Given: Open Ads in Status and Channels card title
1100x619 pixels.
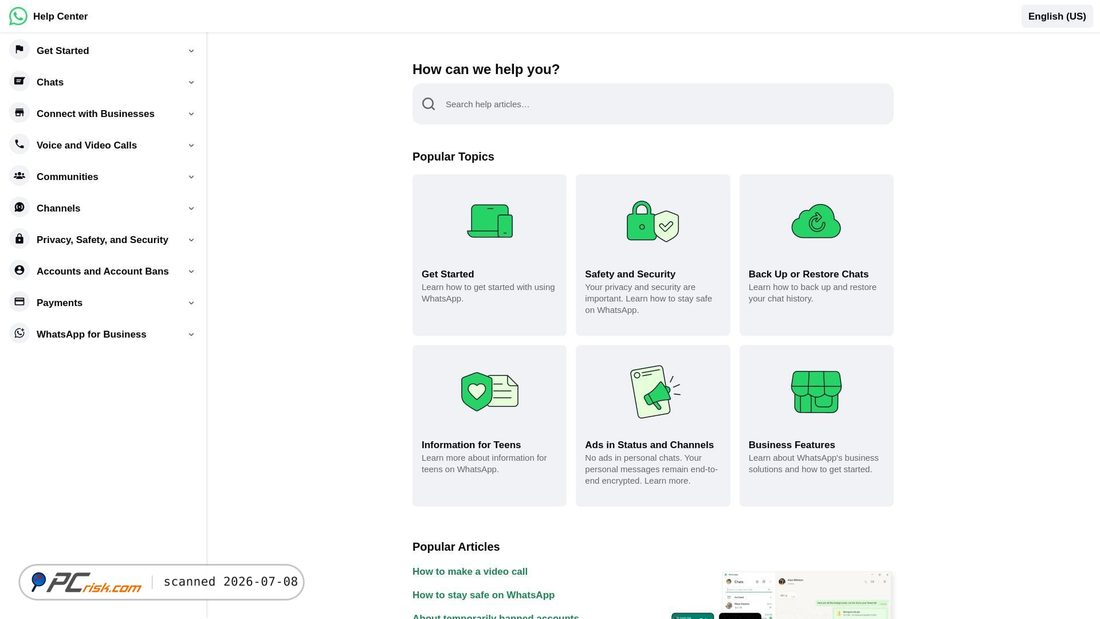Looking at the screenshot, I should (649, 444).
